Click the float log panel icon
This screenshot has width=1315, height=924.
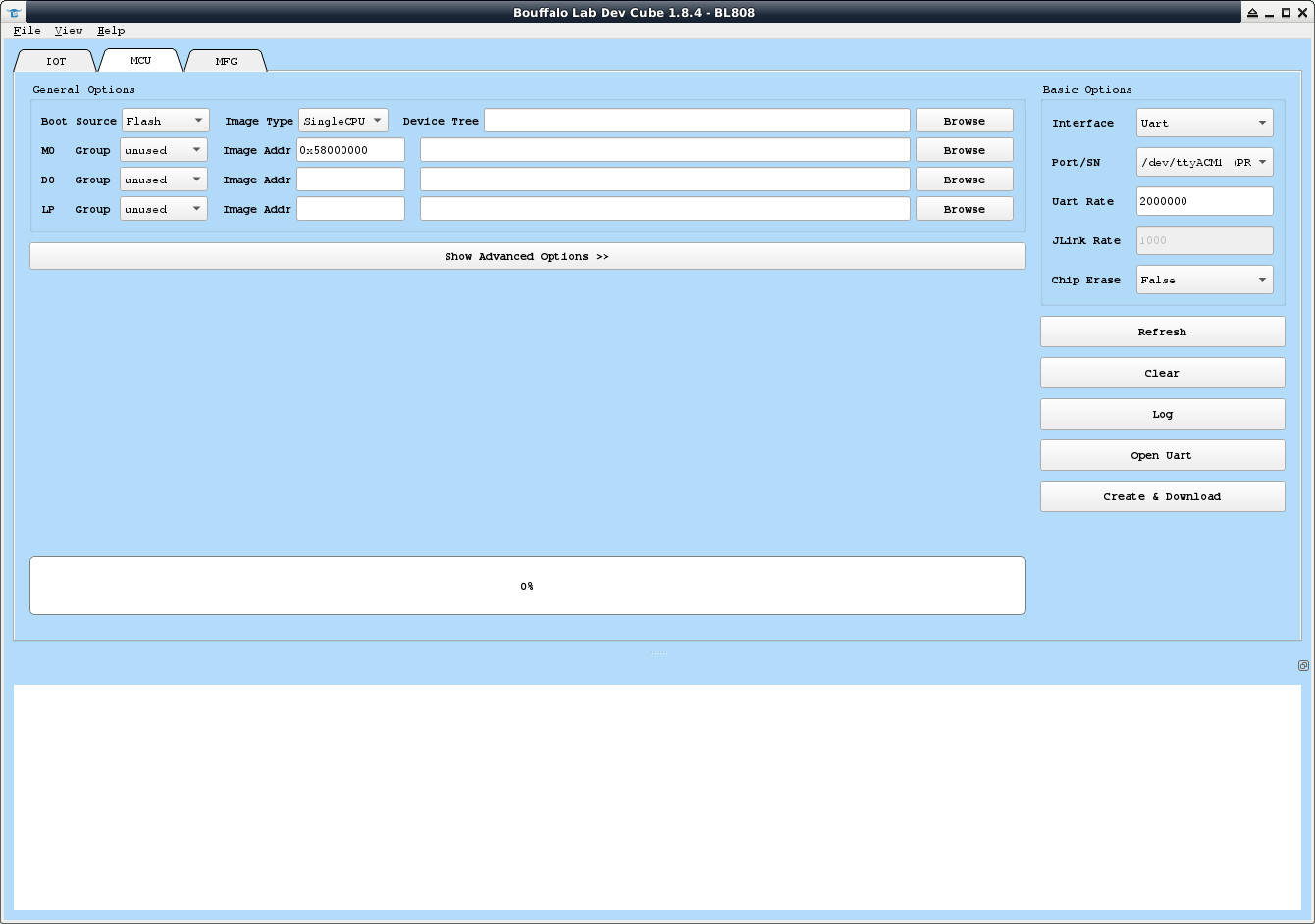[1303, 665]
